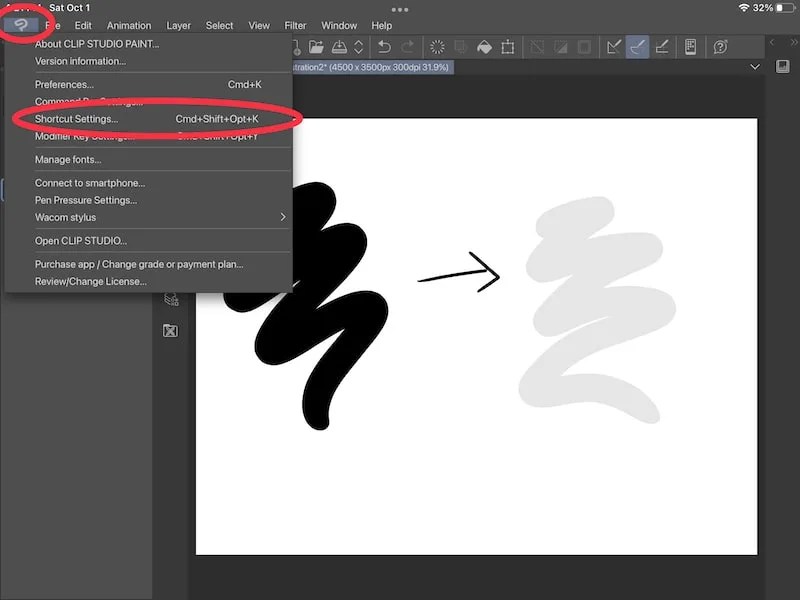This screenshot has height=600, width=800.
Task: Click the smartphone Companion mode icon
Action: click(690, 47)
